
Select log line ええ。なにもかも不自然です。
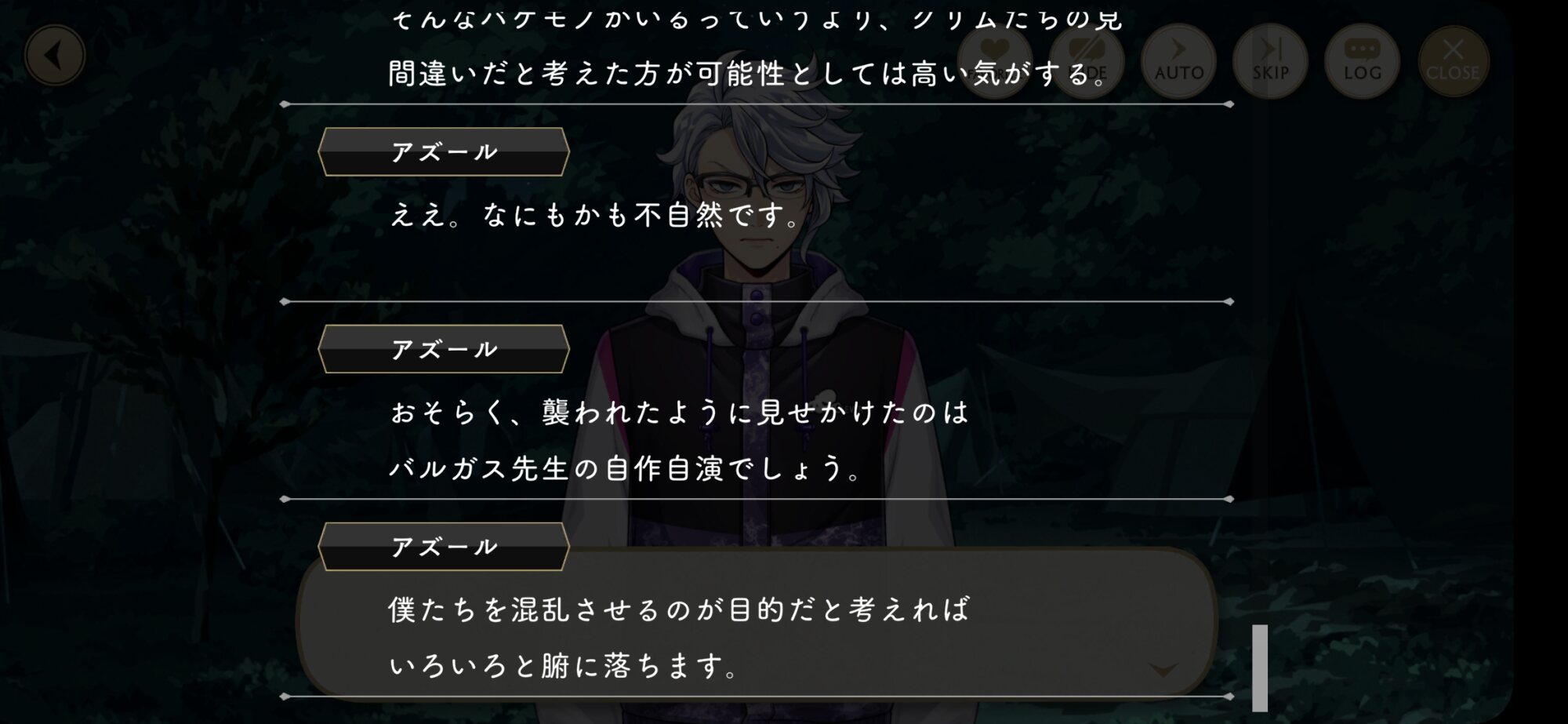click(596, 215)
